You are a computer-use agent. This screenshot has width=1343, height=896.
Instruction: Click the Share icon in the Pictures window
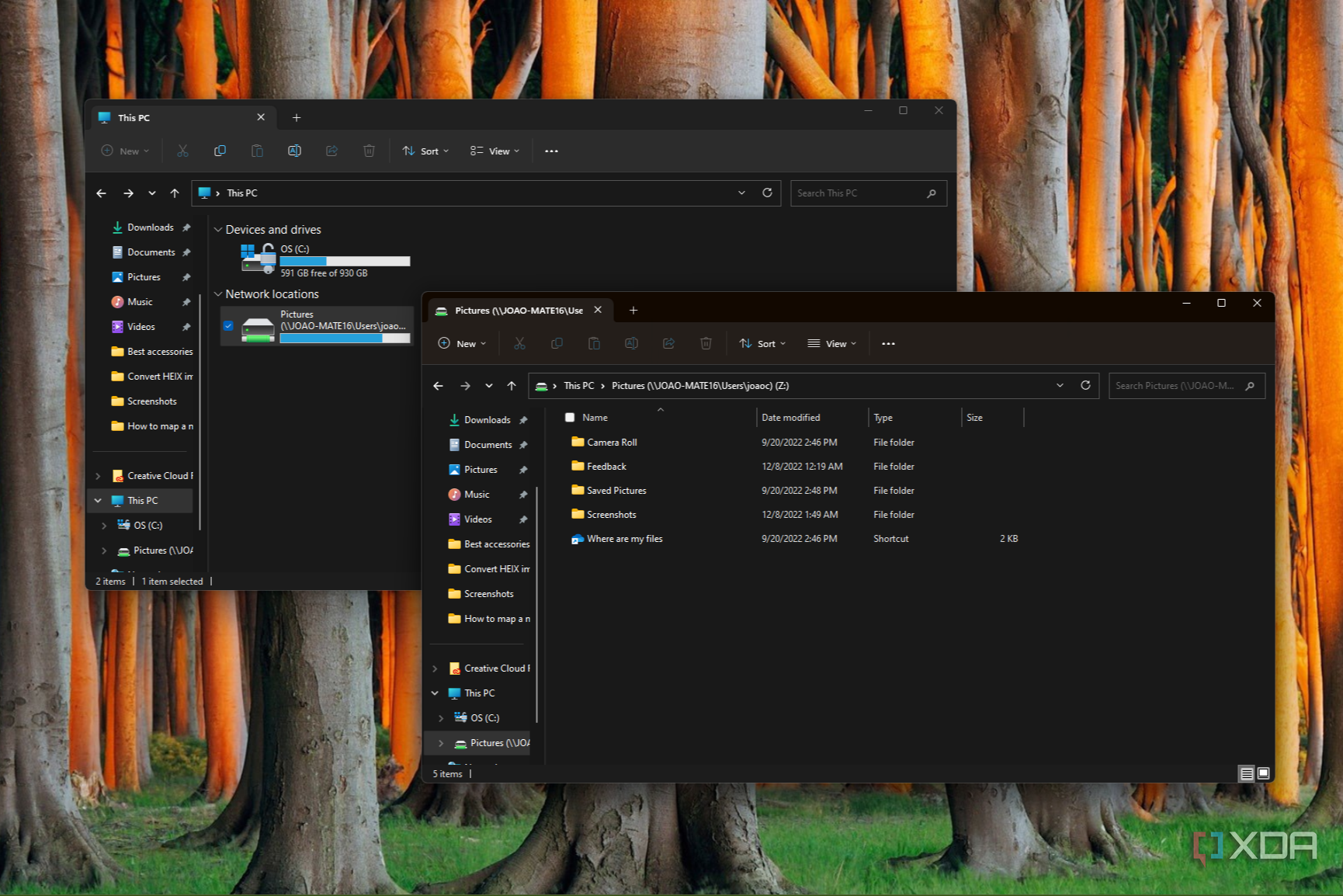668,343
